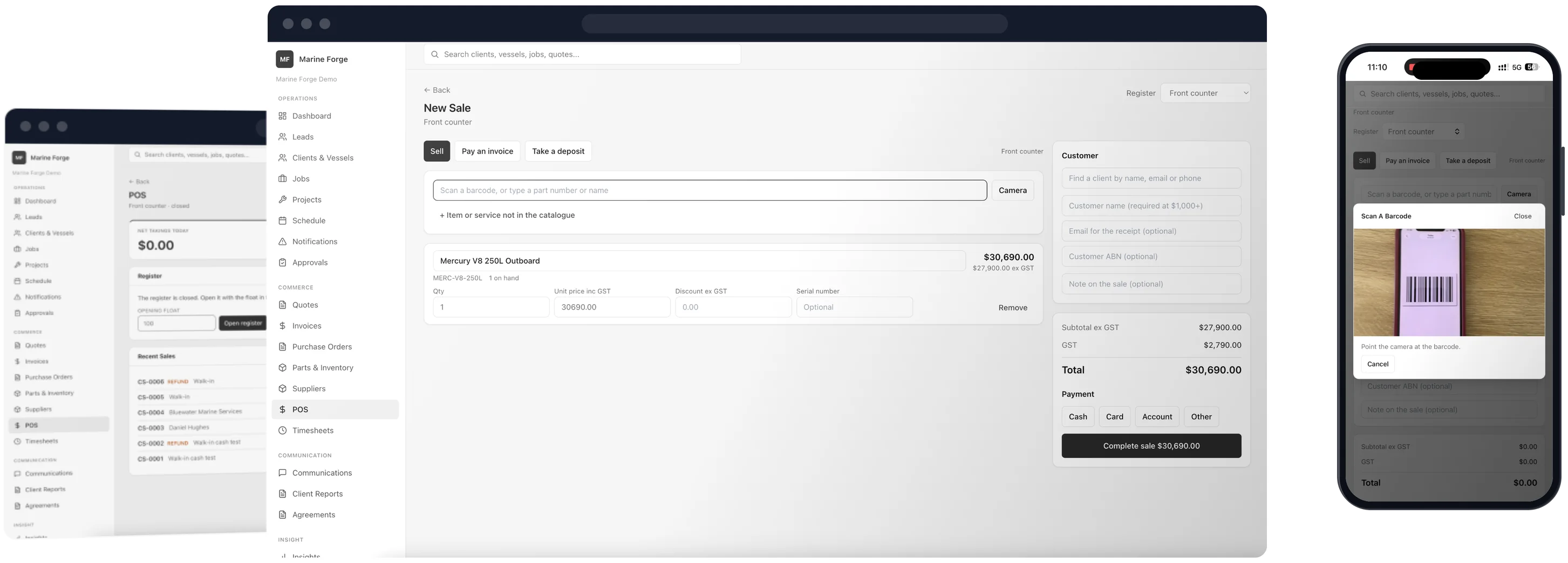
Task: Open Dashboard icon in main sidebar
Action: coord(282,115)
